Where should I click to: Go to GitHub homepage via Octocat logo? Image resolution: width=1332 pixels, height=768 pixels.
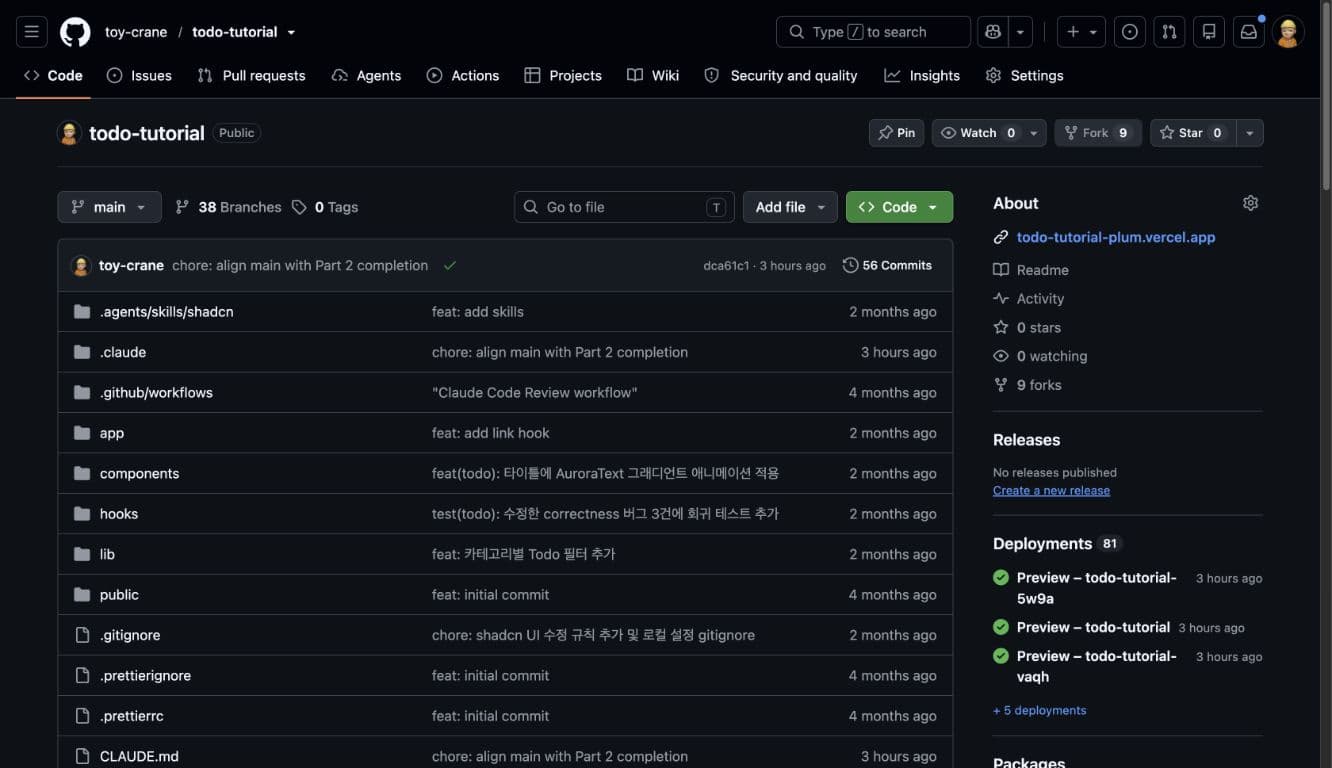75,32
